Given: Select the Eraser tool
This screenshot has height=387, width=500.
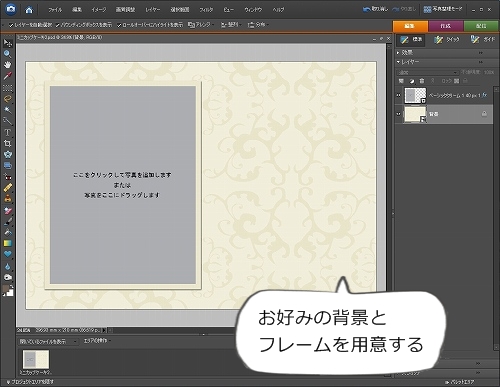Looking at the screenshot, I should (7, 211).
